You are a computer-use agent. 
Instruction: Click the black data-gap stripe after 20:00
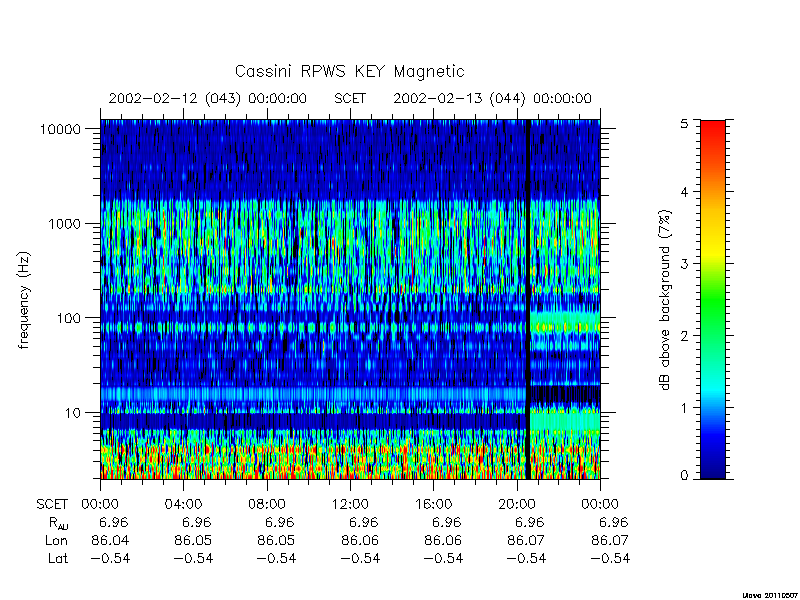pyautogui.click(x=528, y=299)
